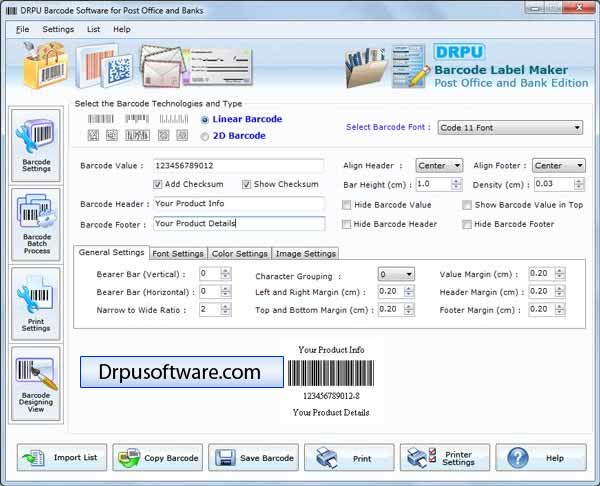Click the barcode label cards banner icon
The image size is (600, 486).
click(x=104, y=66)
